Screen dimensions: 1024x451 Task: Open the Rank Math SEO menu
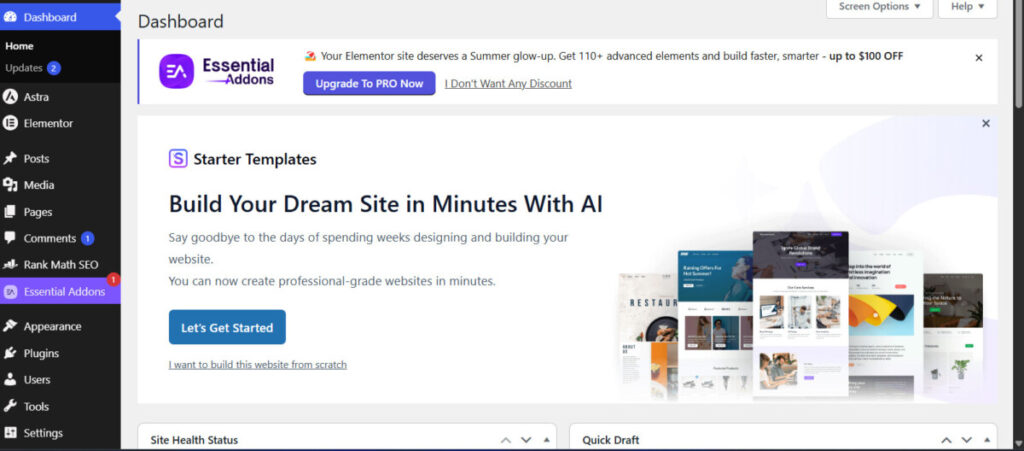click(x=60, y=264)
